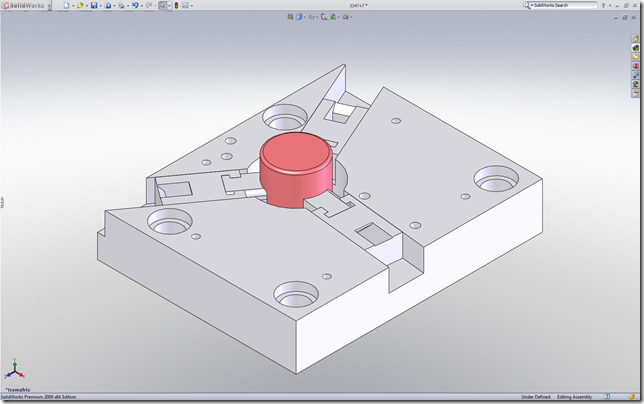Viewport: 644px width, 404px height.
Task: Click the search magnifier icon
Action: (x=526, y=5)
